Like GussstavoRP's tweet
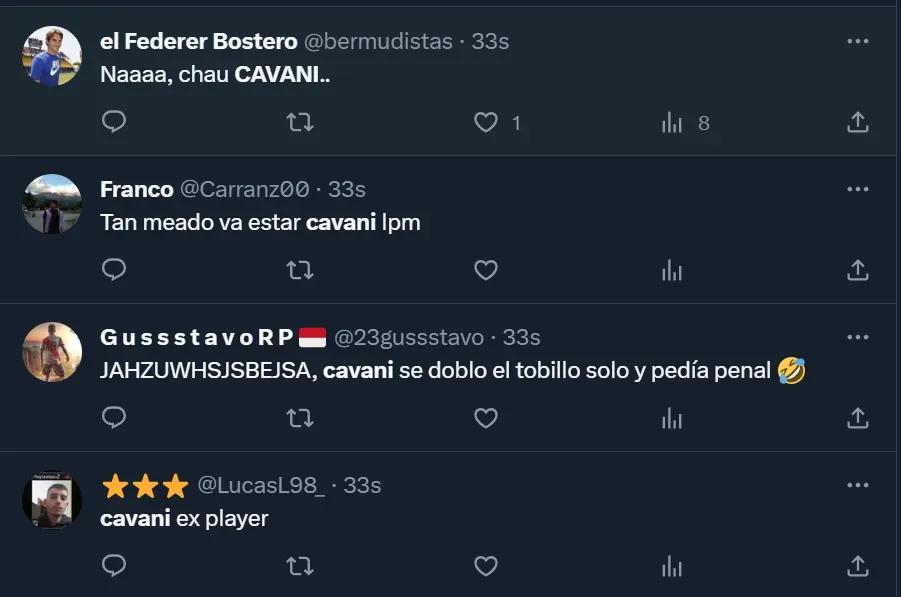901x597 pixels. [x=486, y=418]
